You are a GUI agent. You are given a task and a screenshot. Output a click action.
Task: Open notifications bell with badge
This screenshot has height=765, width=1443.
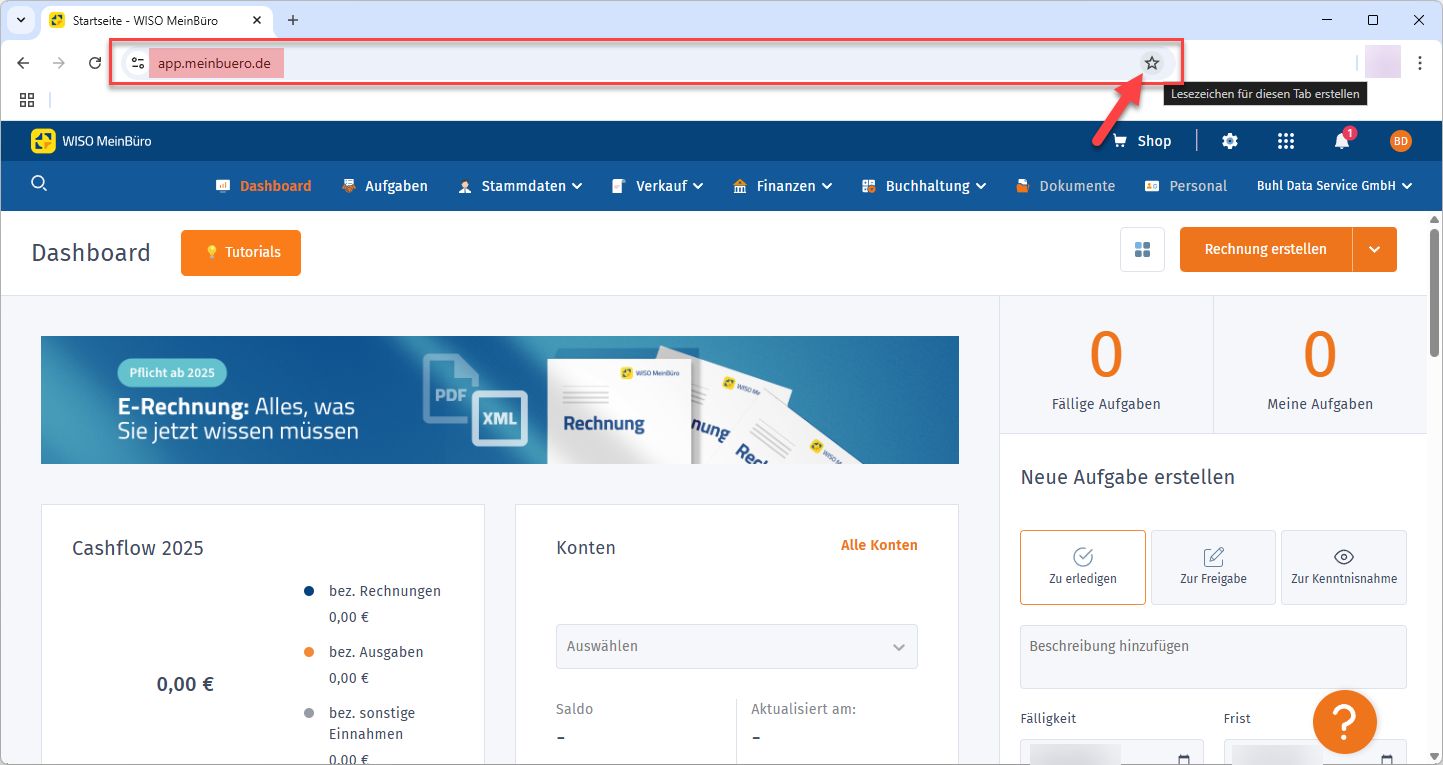(1343, 140)
